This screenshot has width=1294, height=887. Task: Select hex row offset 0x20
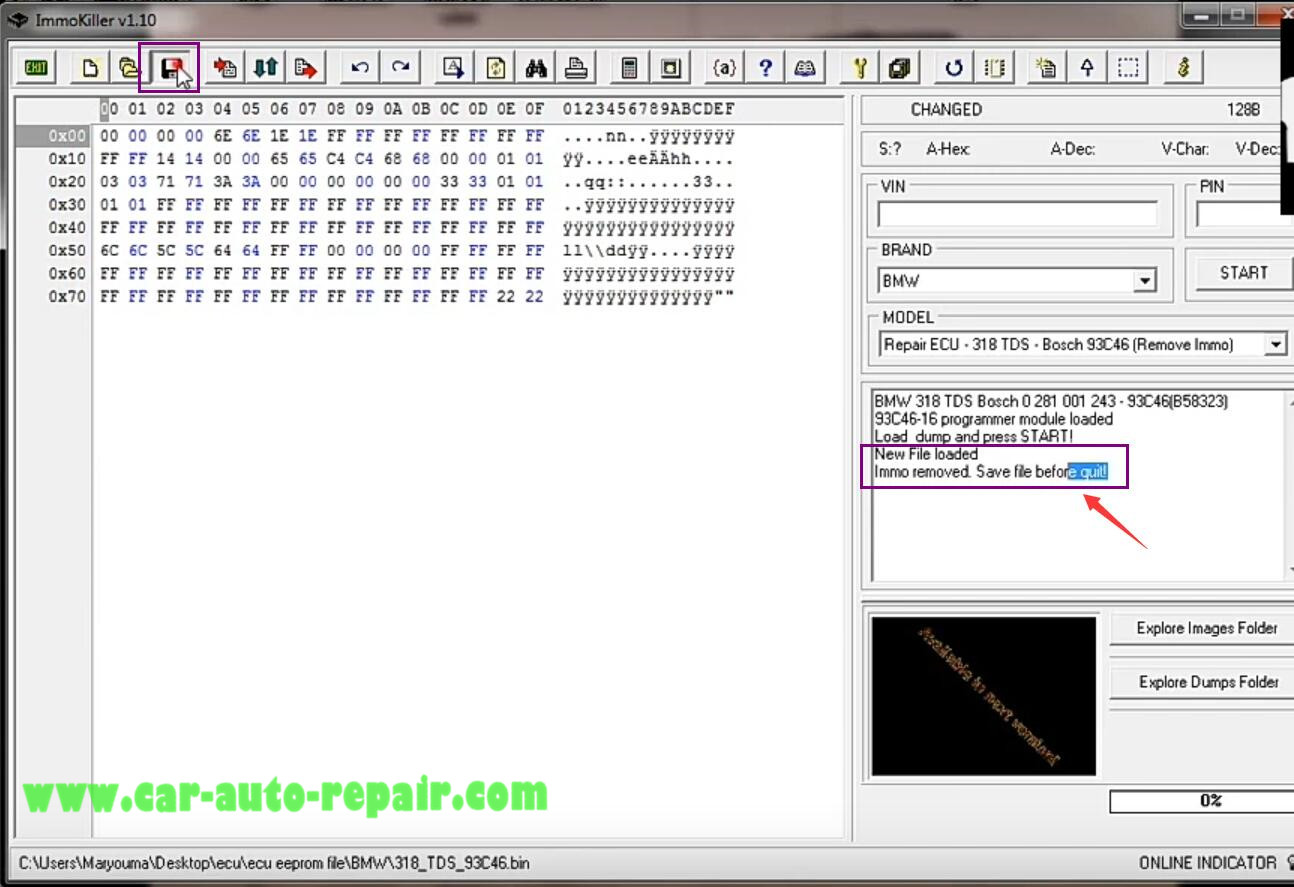(x=67, y=182)
